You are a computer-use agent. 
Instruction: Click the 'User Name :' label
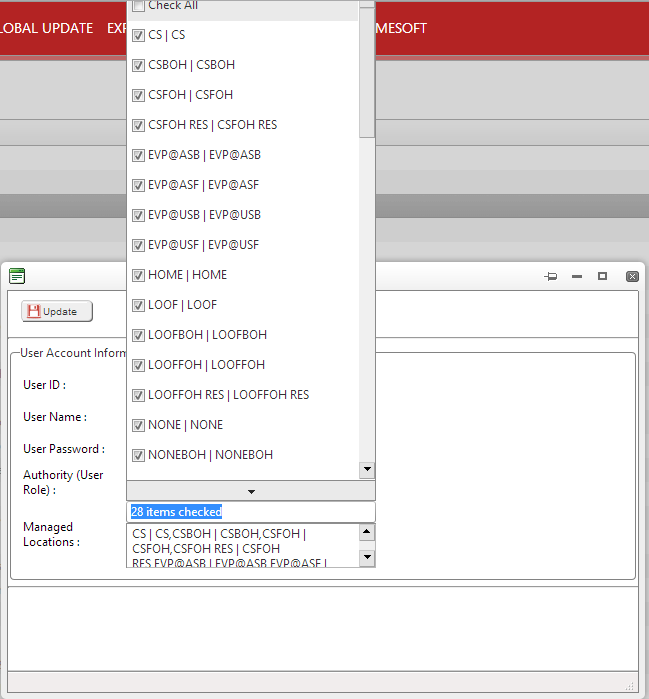pos(55,417)
